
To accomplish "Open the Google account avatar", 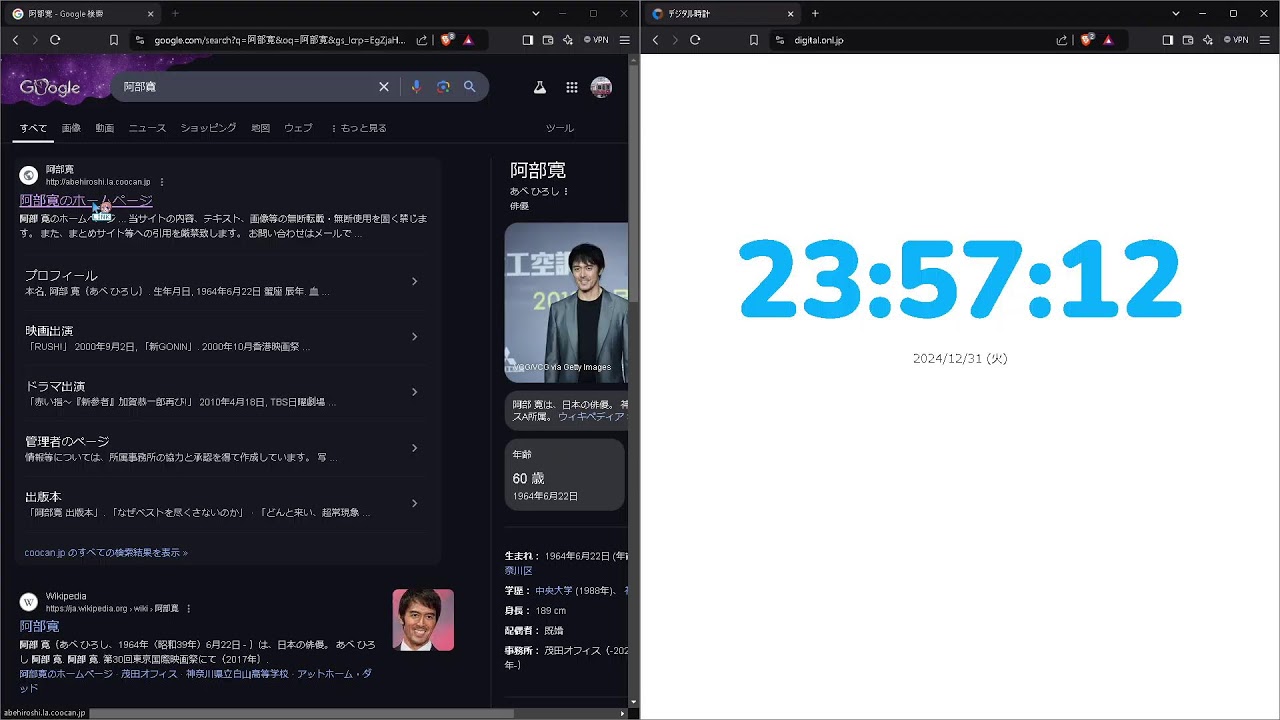I will point(601,87).
